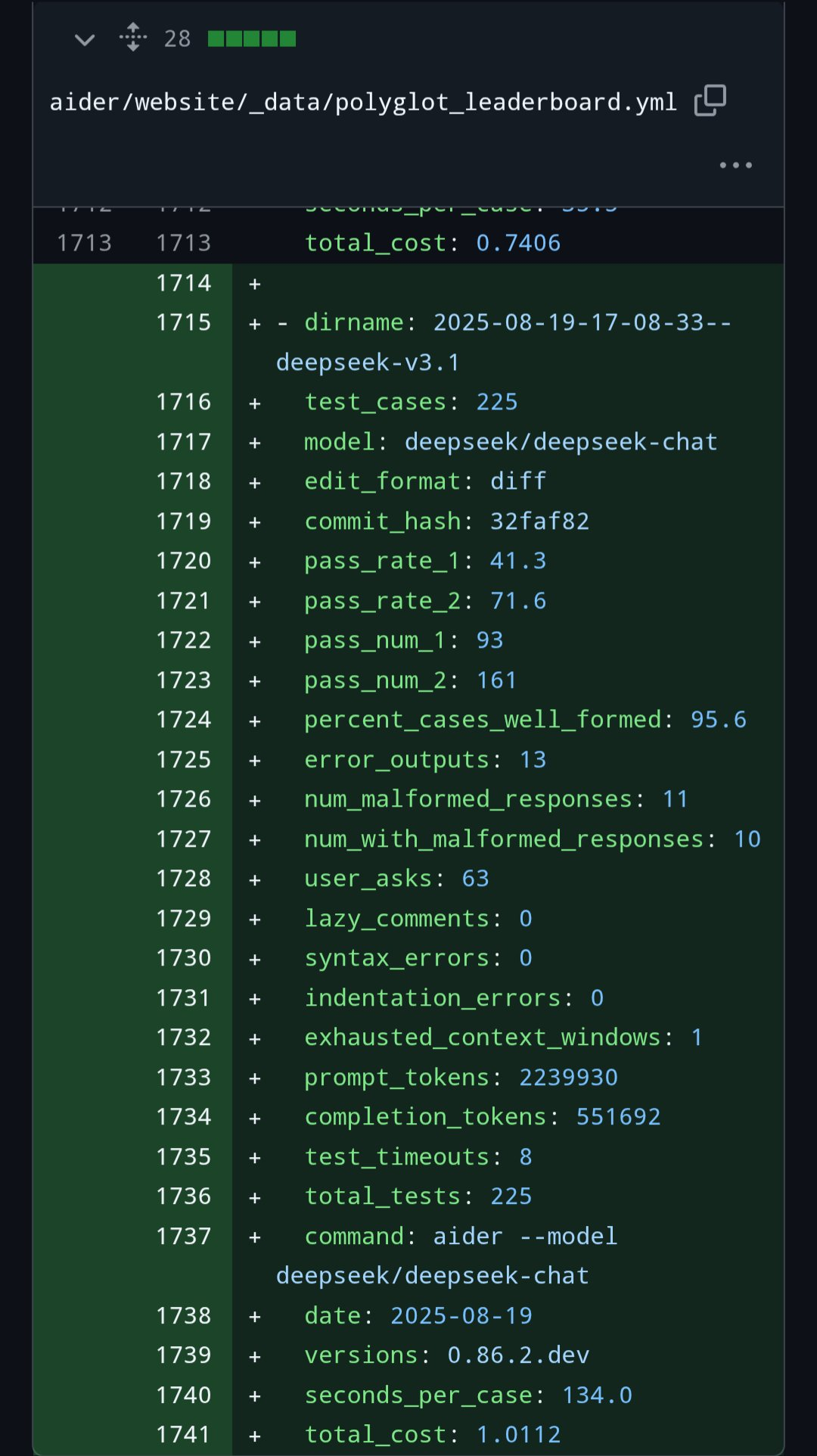Click line number 1741 in the diff
The height and width of the screenshot is (1456, 817).
pyautogui.click(x=183, y=1435)
